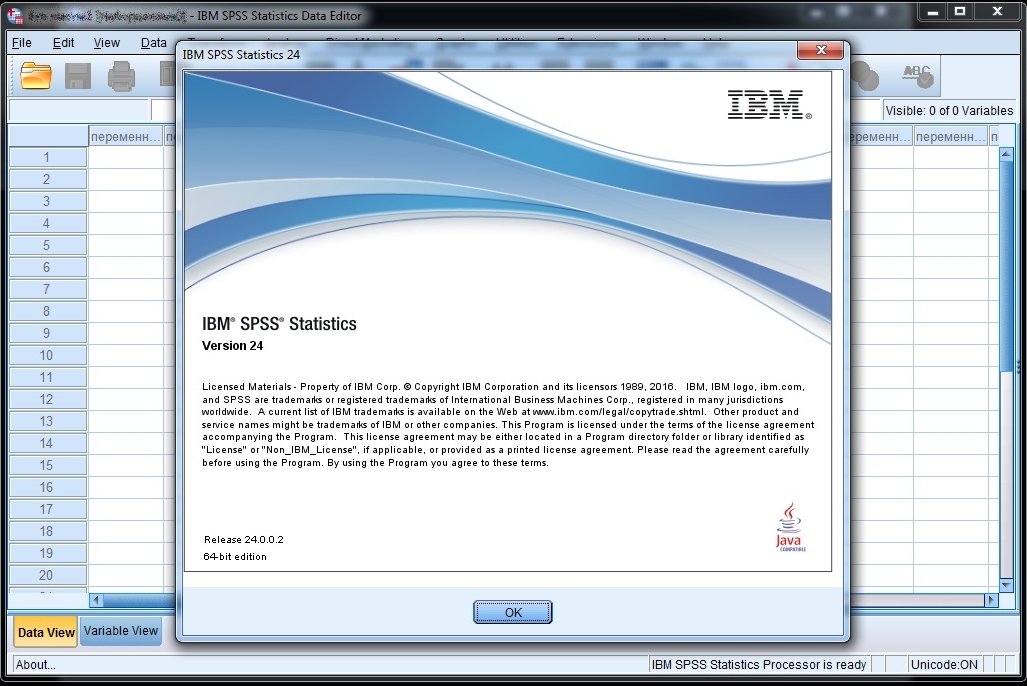
Task: Click the SPSS app icon in title bar
Action: [x=14, y=16]
